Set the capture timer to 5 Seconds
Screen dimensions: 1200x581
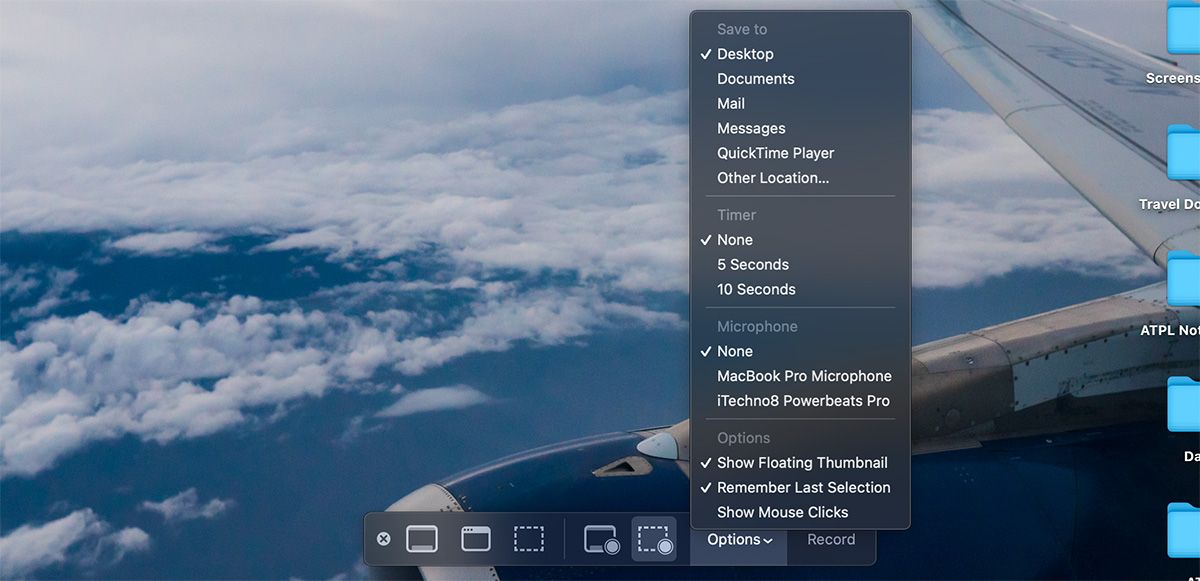click(752, 264)
